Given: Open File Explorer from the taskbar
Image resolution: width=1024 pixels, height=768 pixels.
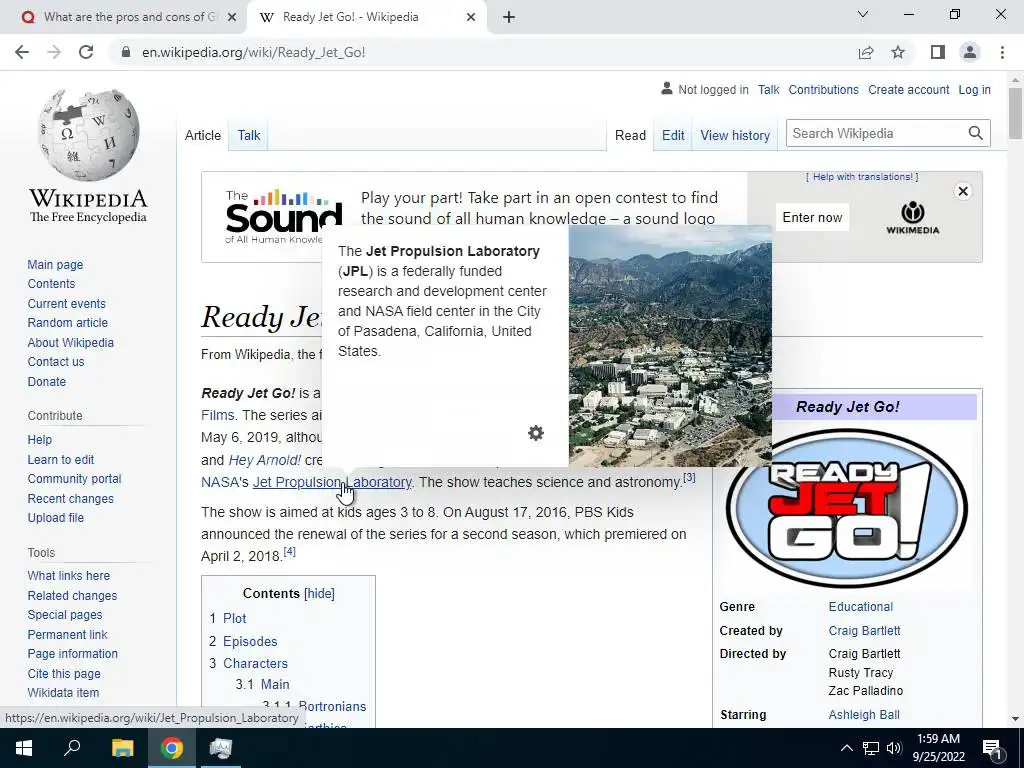Looking at the screenshot, I should 122,748.
